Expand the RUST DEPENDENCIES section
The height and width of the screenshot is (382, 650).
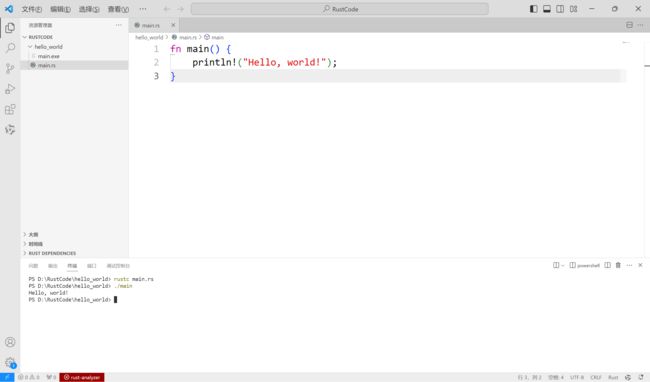tap(75, 253)
